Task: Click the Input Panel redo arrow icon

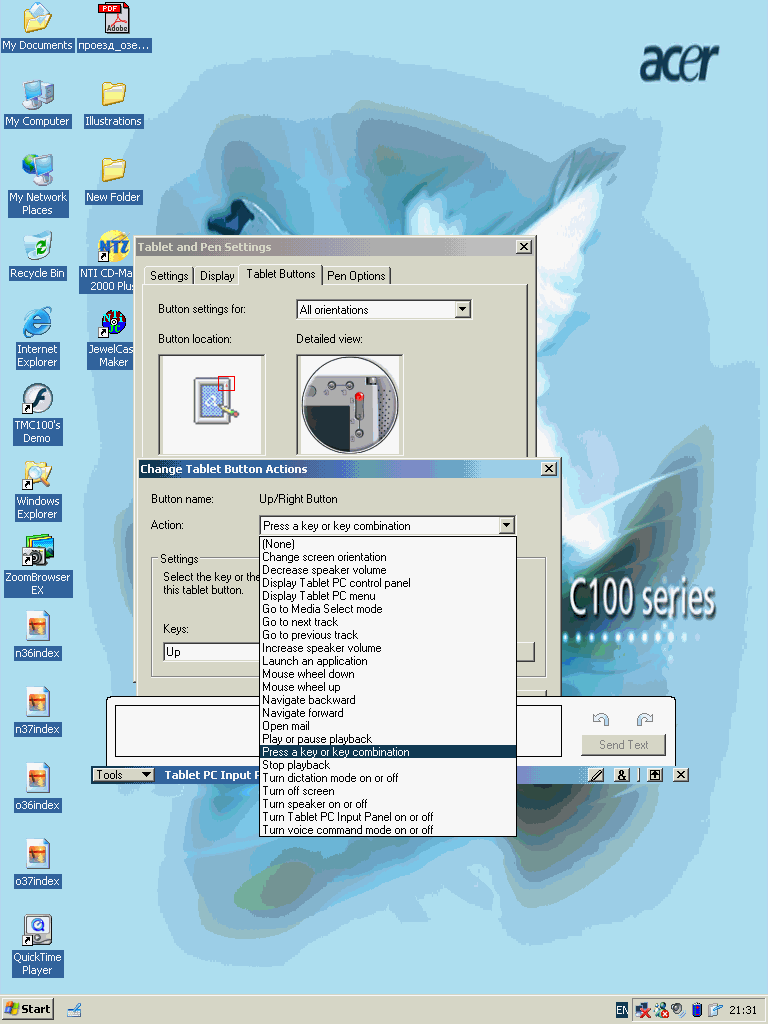Action: click(x=645, y=719)
